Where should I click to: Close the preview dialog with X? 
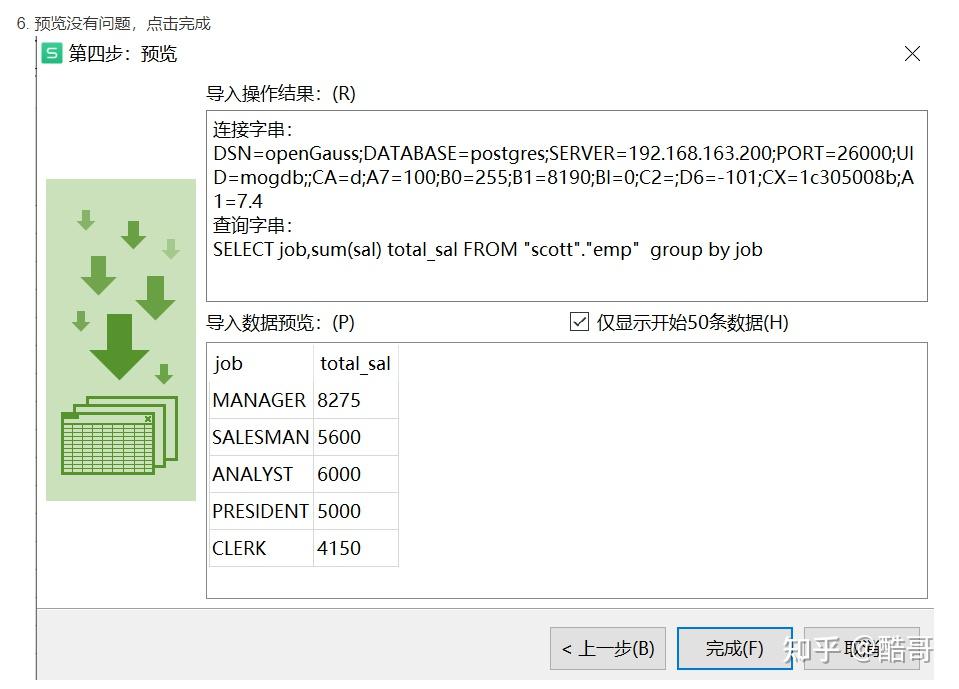point(912,54)
